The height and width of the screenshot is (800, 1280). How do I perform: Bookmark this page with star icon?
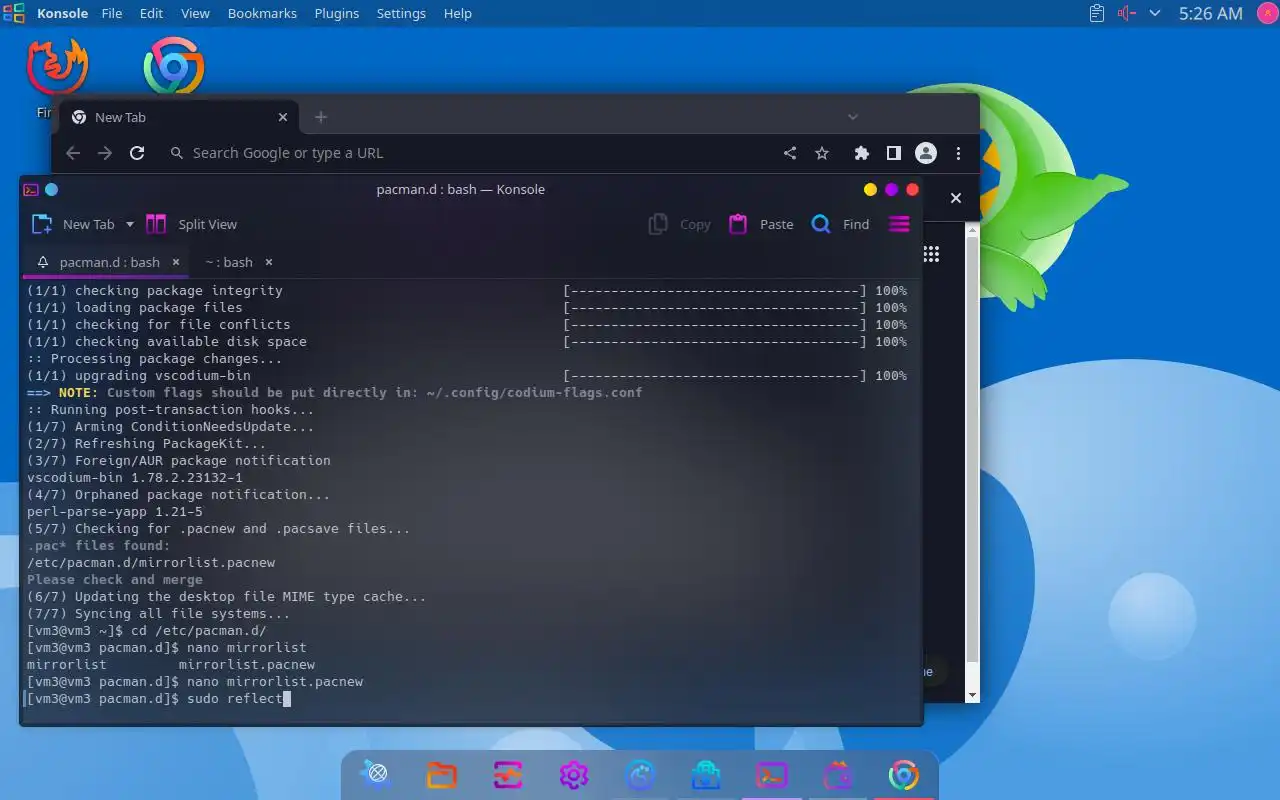(x=822, y=153)
